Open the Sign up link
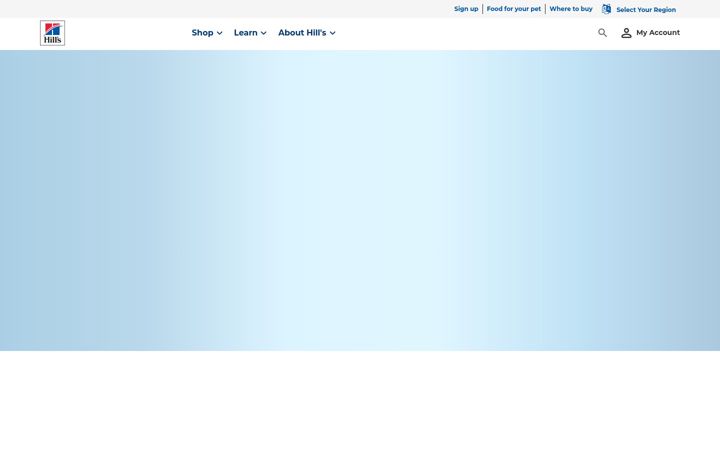Screen dimensions: 720x450 466,9
